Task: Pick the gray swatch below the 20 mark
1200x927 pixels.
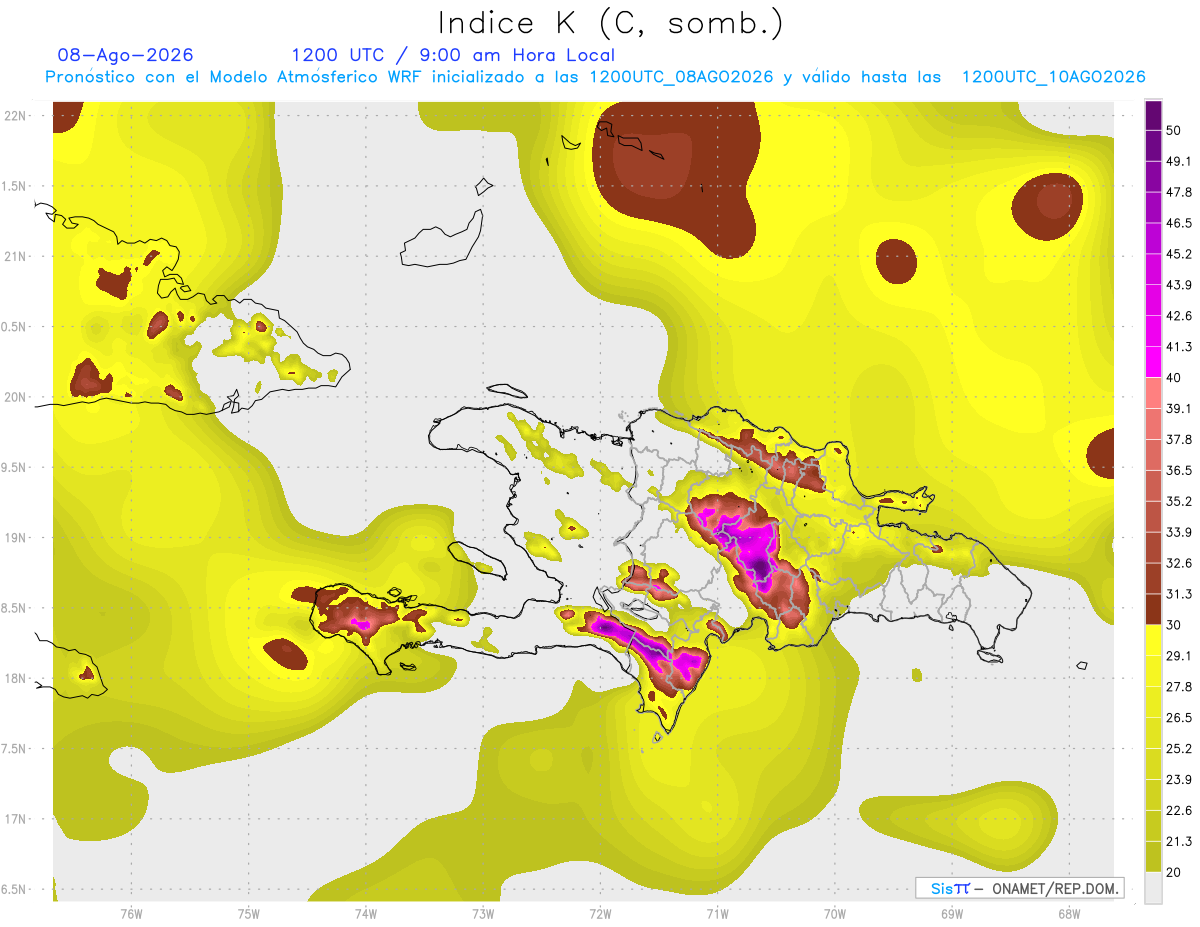Action: [x=1153, y=888]
